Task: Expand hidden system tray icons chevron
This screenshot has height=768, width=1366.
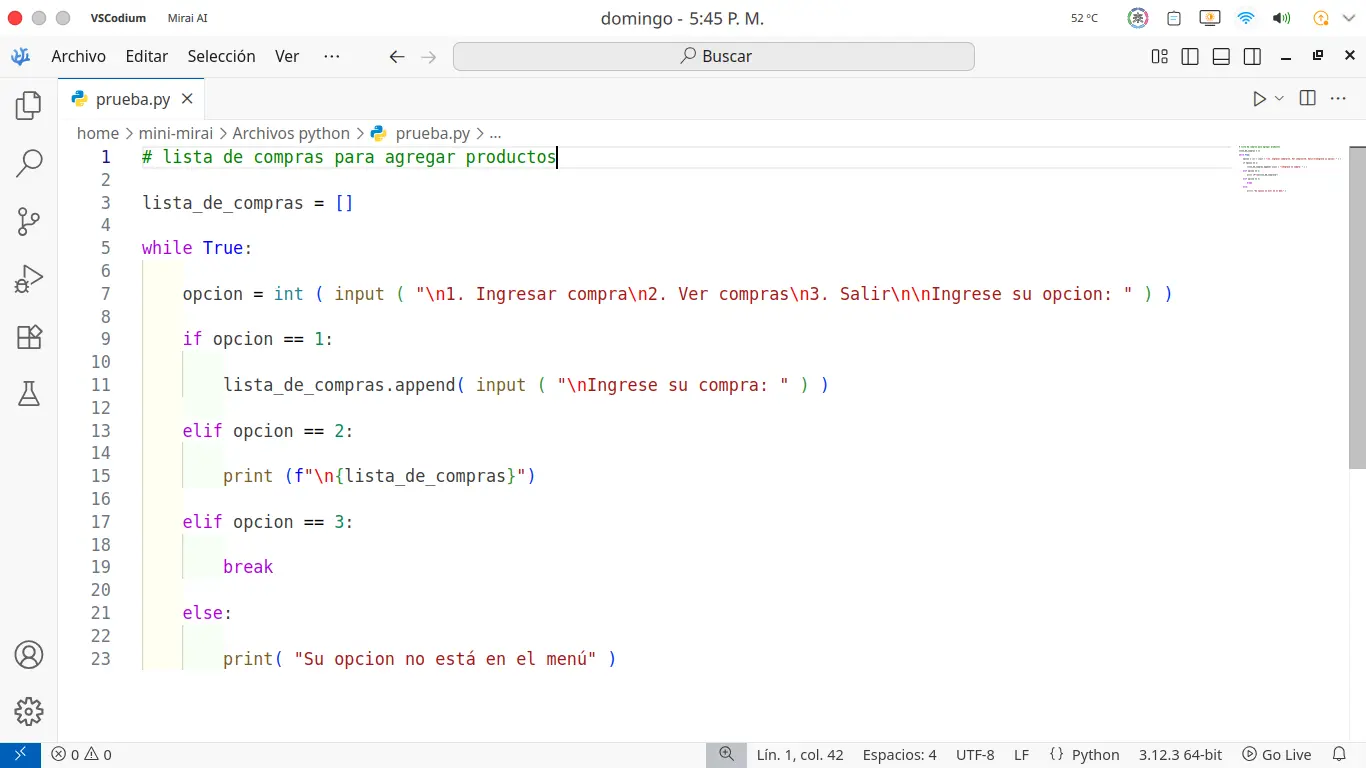Action: tap(1350, 18)
